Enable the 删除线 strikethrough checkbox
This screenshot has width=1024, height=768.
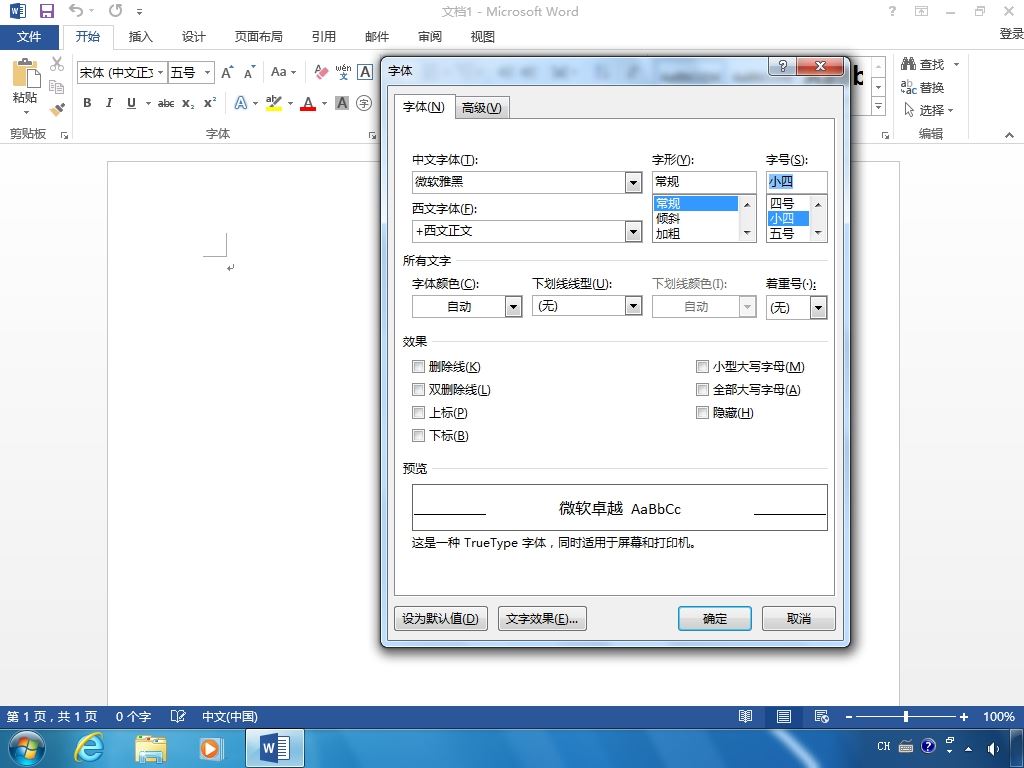click(419, 366)
